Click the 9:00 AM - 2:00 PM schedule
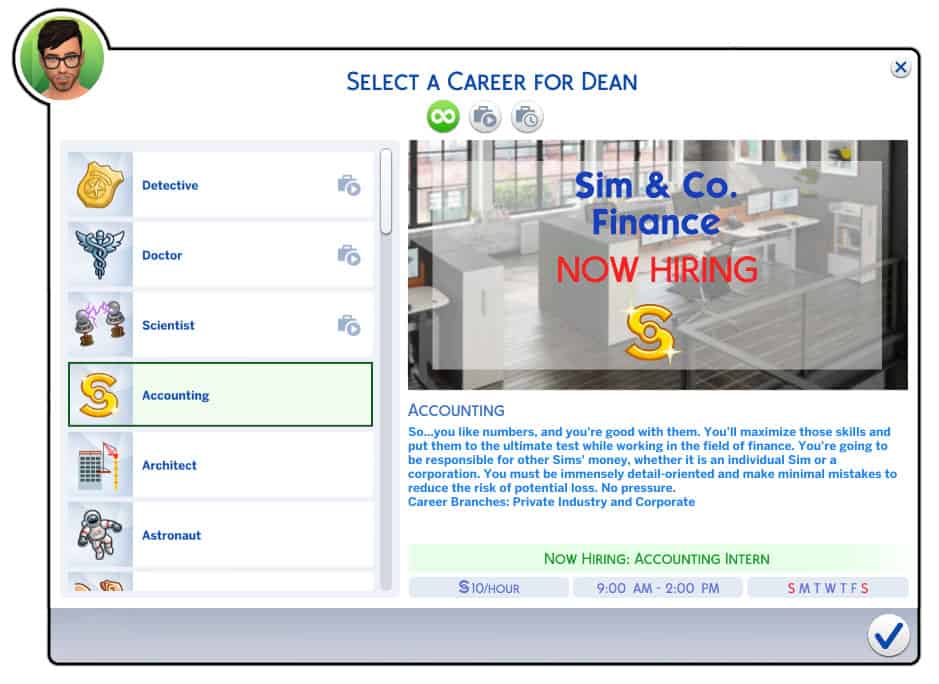Viewport: 939px width, 684px height. click(x=657, y=588)
